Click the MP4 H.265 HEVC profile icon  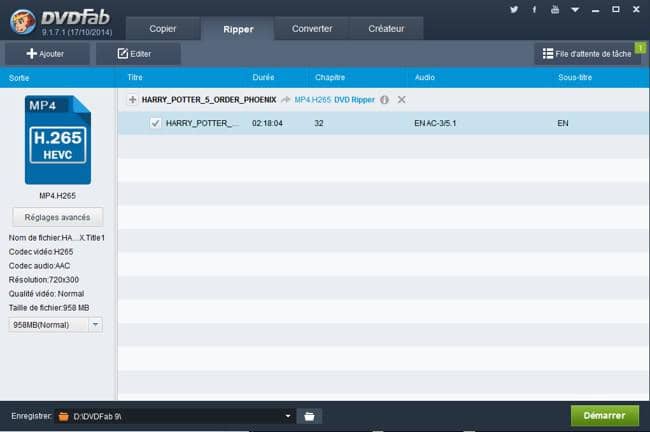57,140
